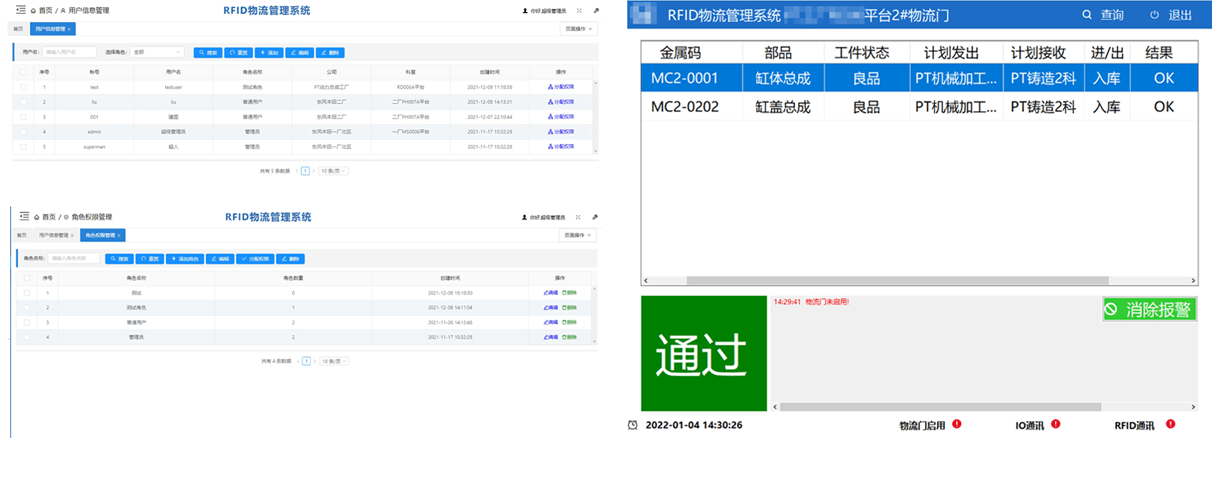Click 编辑 button in user page toolbar
The height and width of the screenshot is (478, 1224).
click(299, 52)
